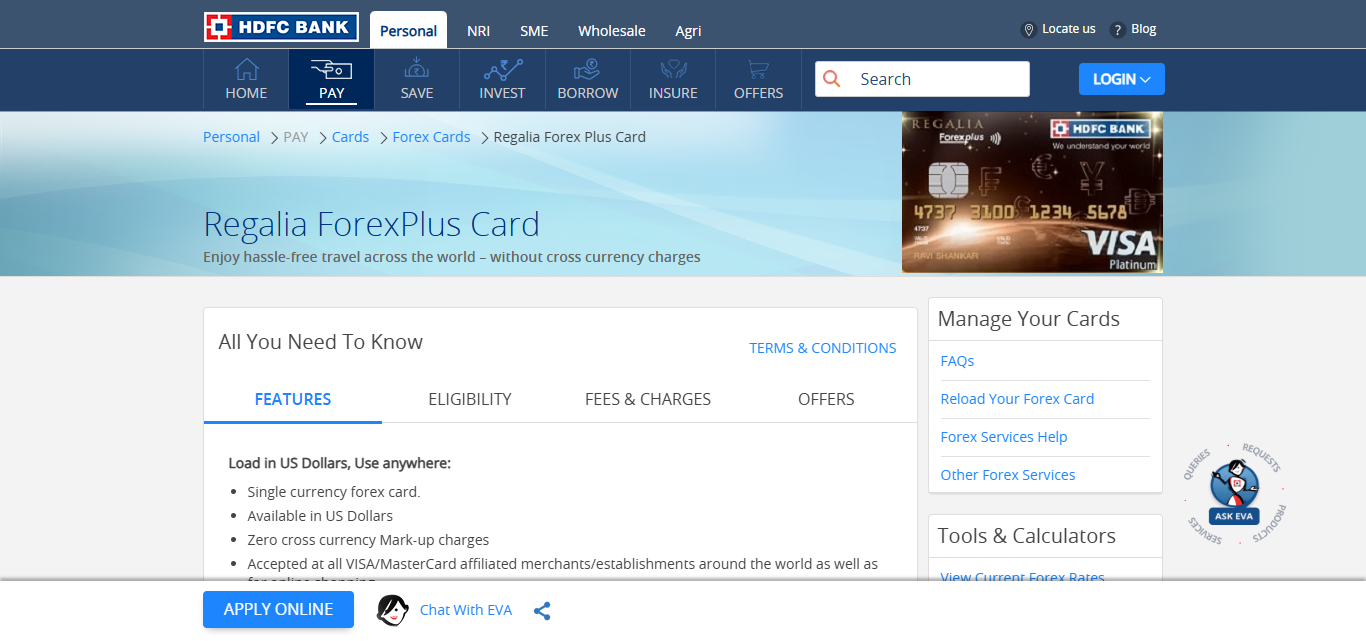The height and width of the screenshot is (641, 1366).
Task: Click the Blog question mark icon
Action: point(1118,30)
